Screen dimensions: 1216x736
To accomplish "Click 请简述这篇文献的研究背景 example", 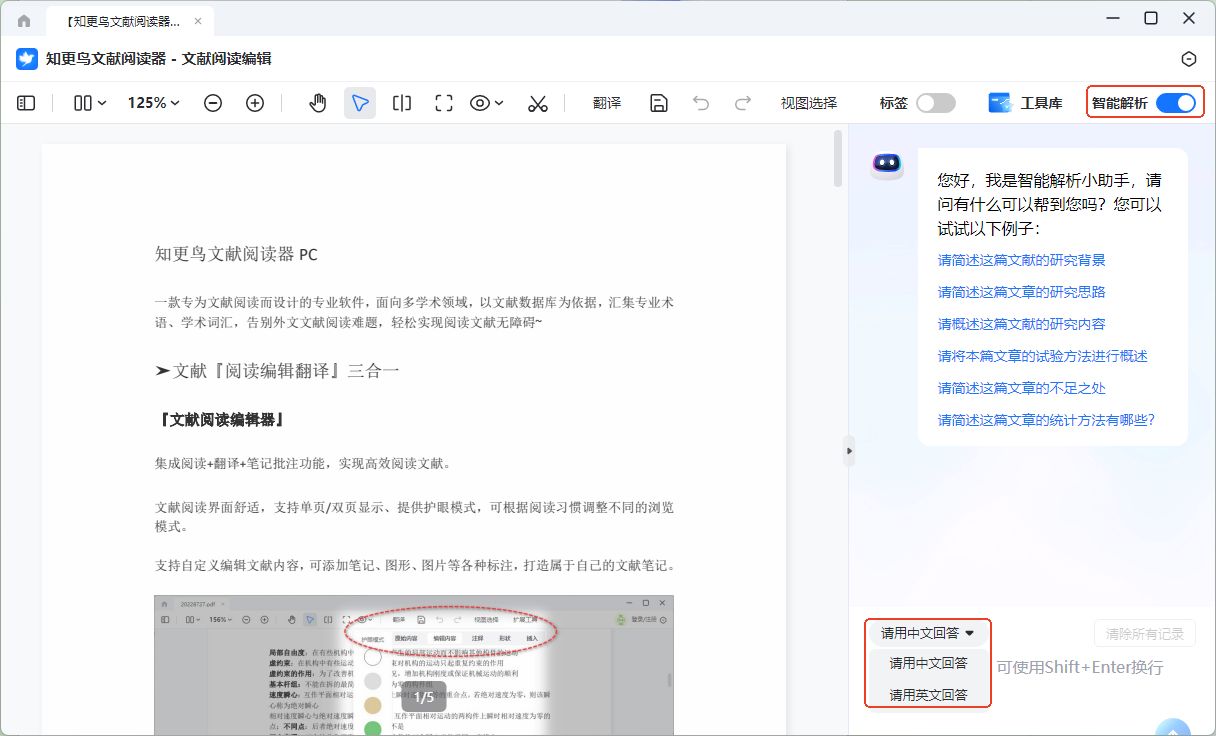I will [1021, 260].
